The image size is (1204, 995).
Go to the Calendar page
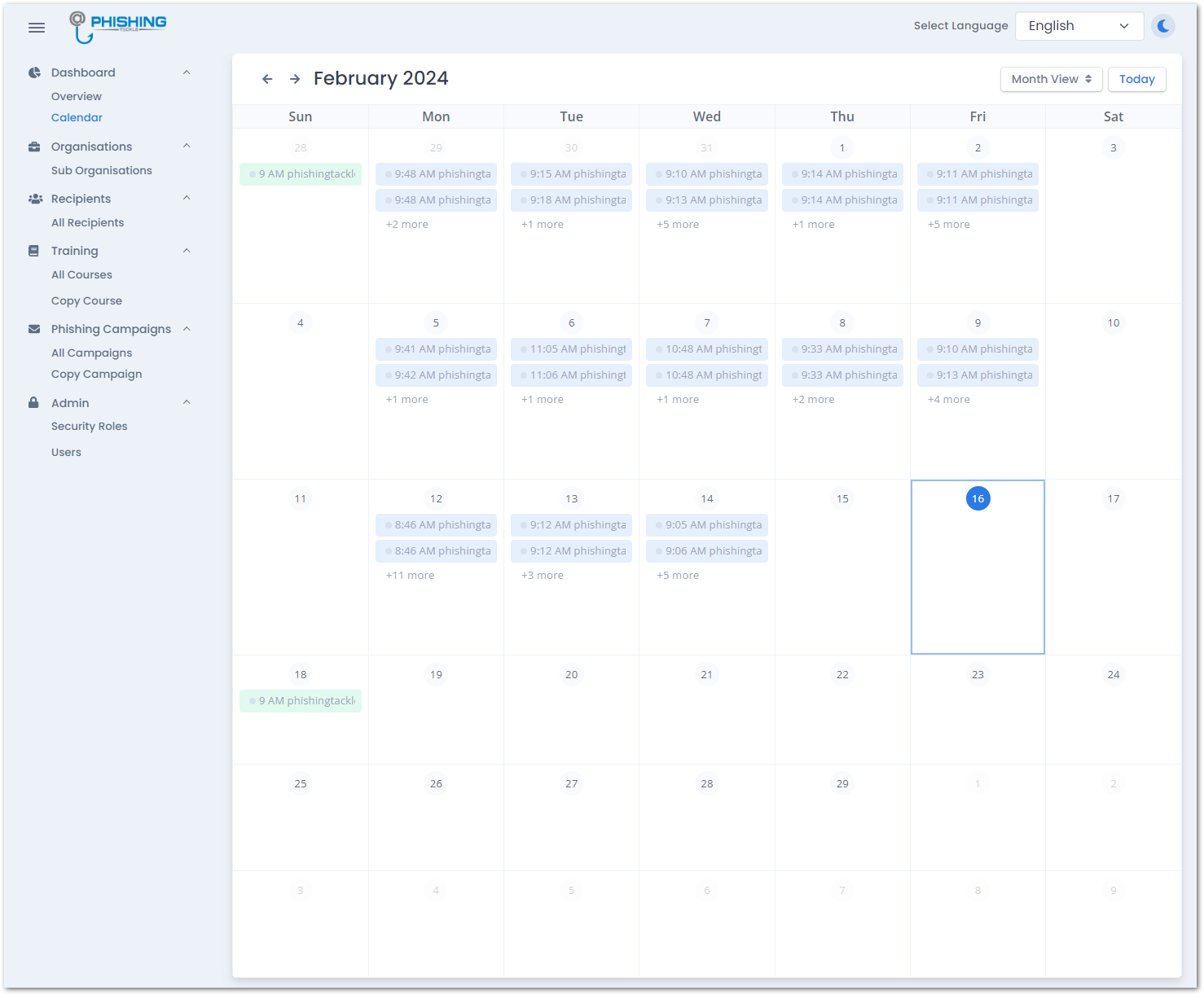tap(77, 117)
